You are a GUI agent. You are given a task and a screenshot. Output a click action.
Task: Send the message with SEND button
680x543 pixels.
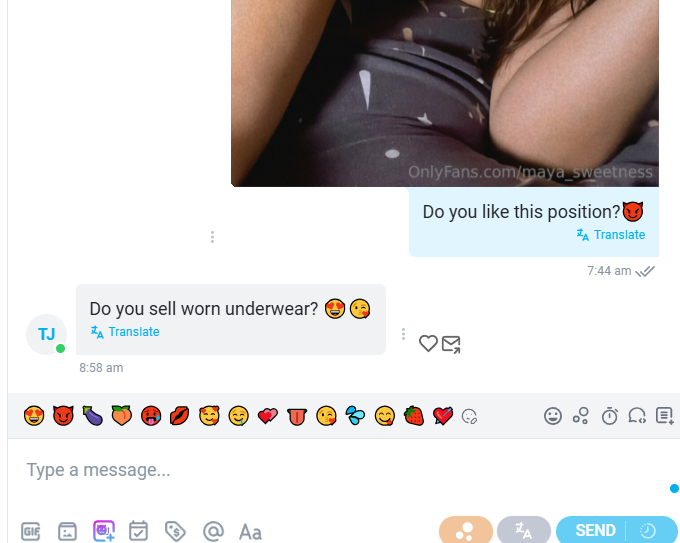(x=595, y=530)
